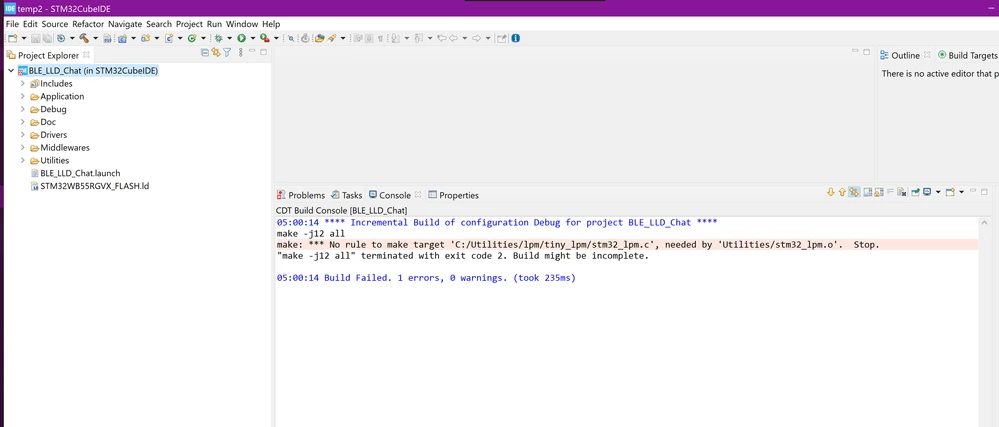999x427 pixels.
Task: Click the 'terminated with exit code 2' console line
Action: 463,256
